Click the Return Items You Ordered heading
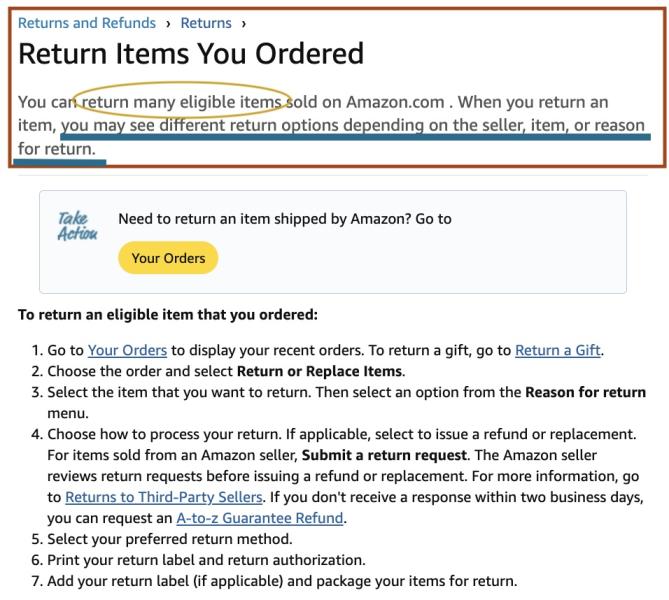The width and height of the screenshot is (669, 600). 191,54
